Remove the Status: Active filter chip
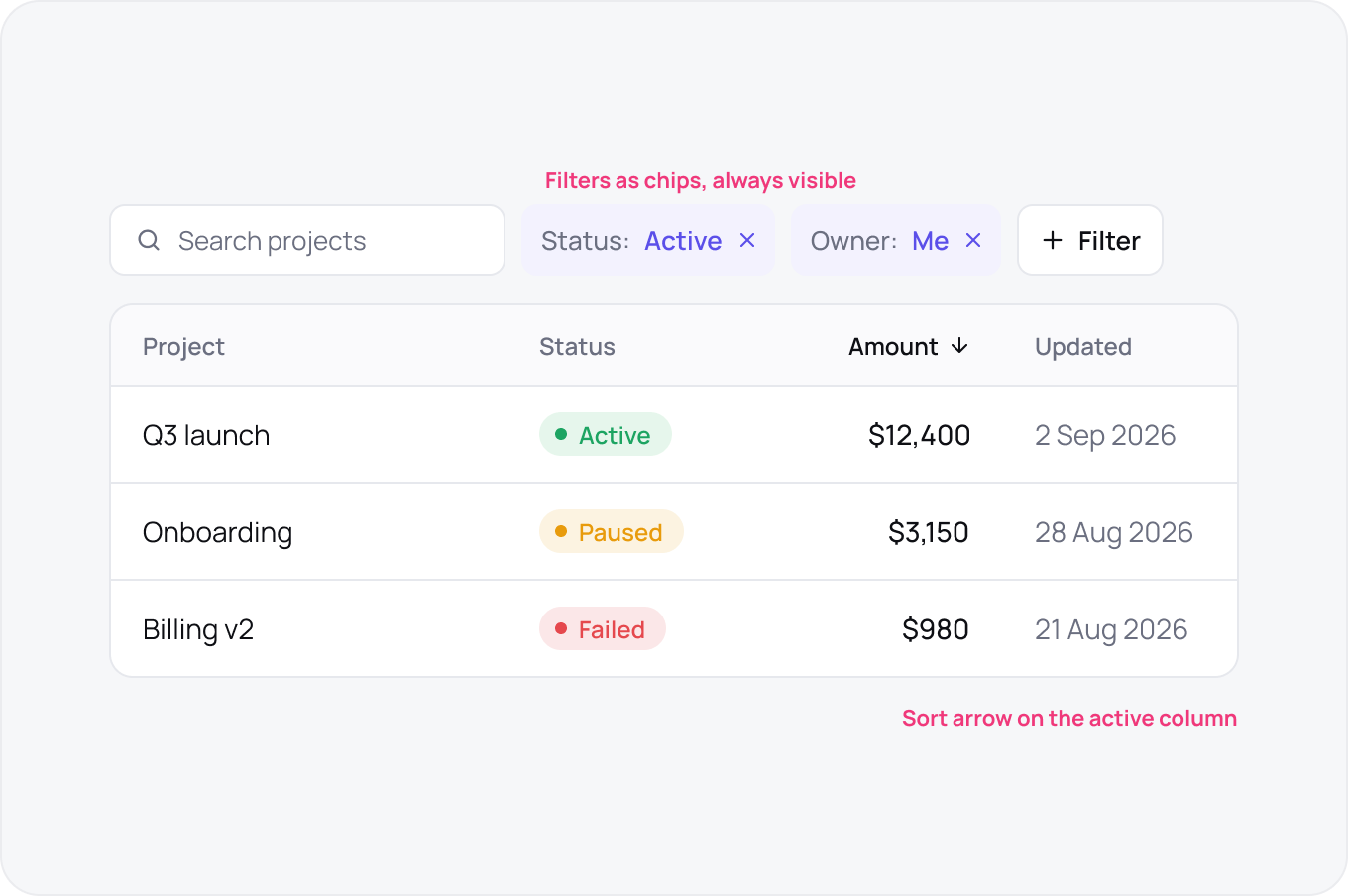Screen dimensions: 1348x896 (x=747, y=240)
